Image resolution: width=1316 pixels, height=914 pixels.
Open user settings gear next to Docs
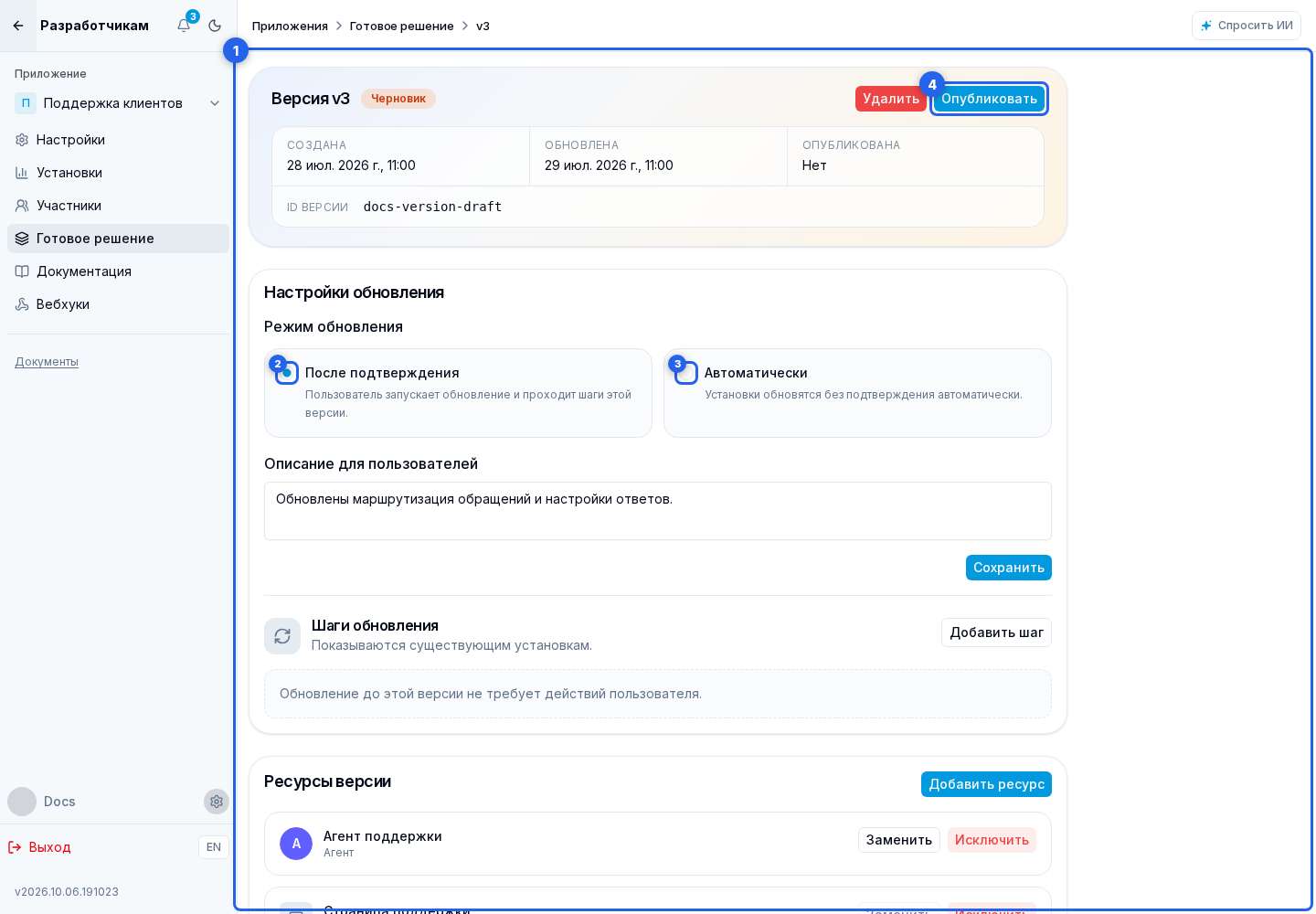217,802
